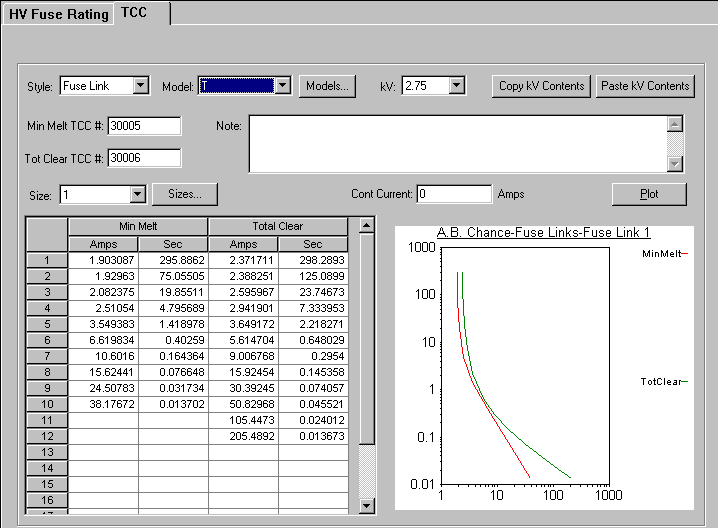Click the Tot Clear TCC # field

[x=144, y=157]
